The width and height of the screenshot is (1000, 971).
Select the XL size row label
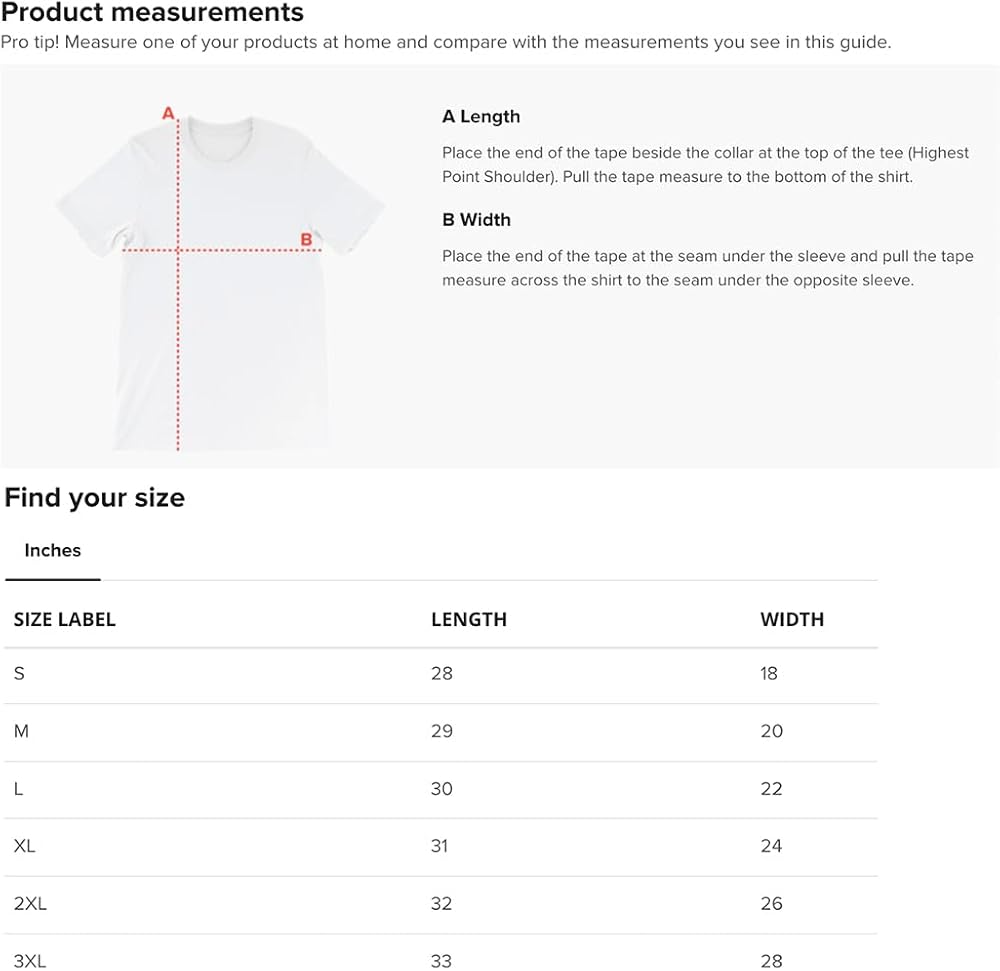pyautogui.click(x=24, y=846)
